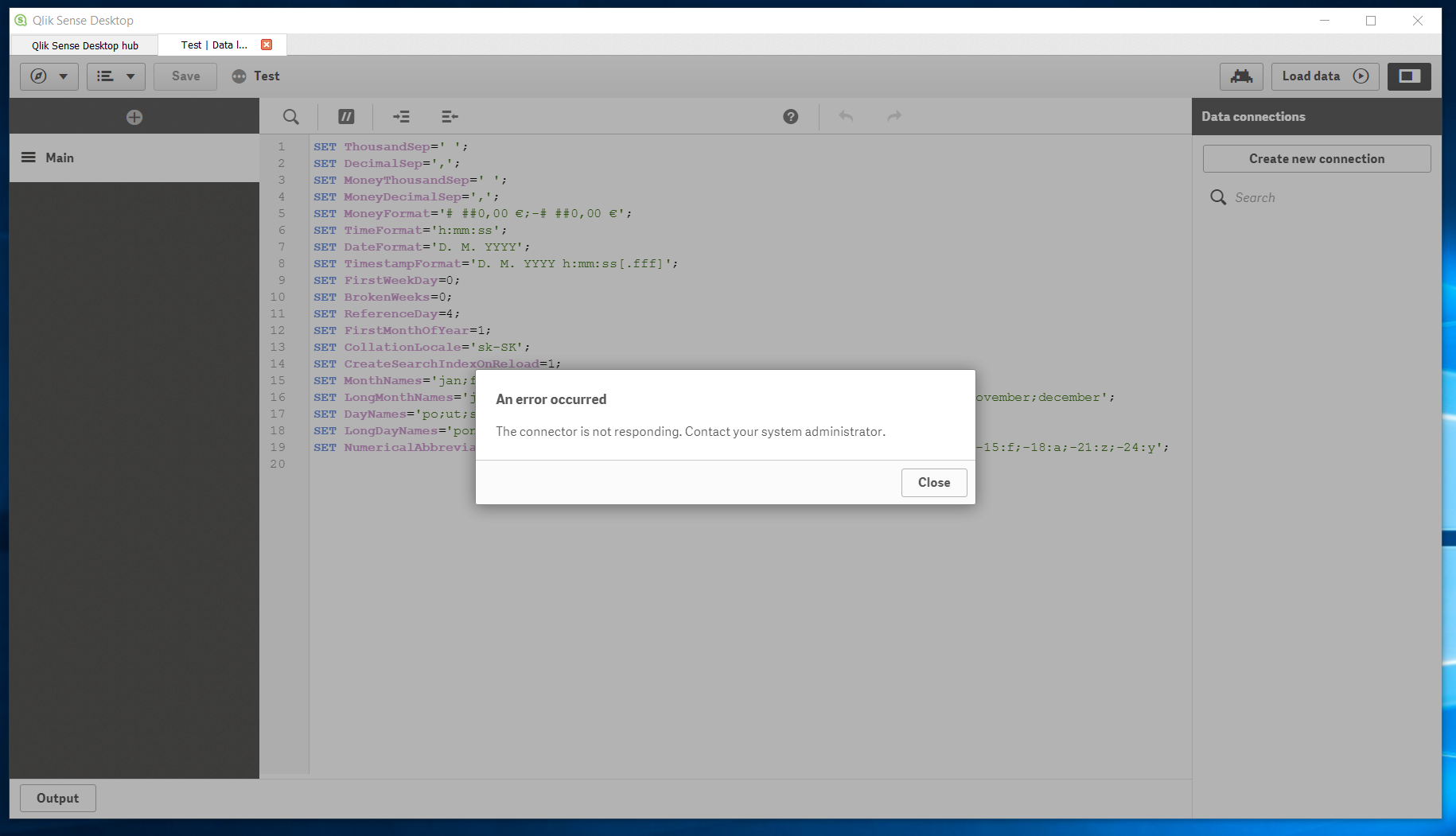Add a new script section
The width and height of the screenshot is (1456, 836).
[x=134, y=117]
